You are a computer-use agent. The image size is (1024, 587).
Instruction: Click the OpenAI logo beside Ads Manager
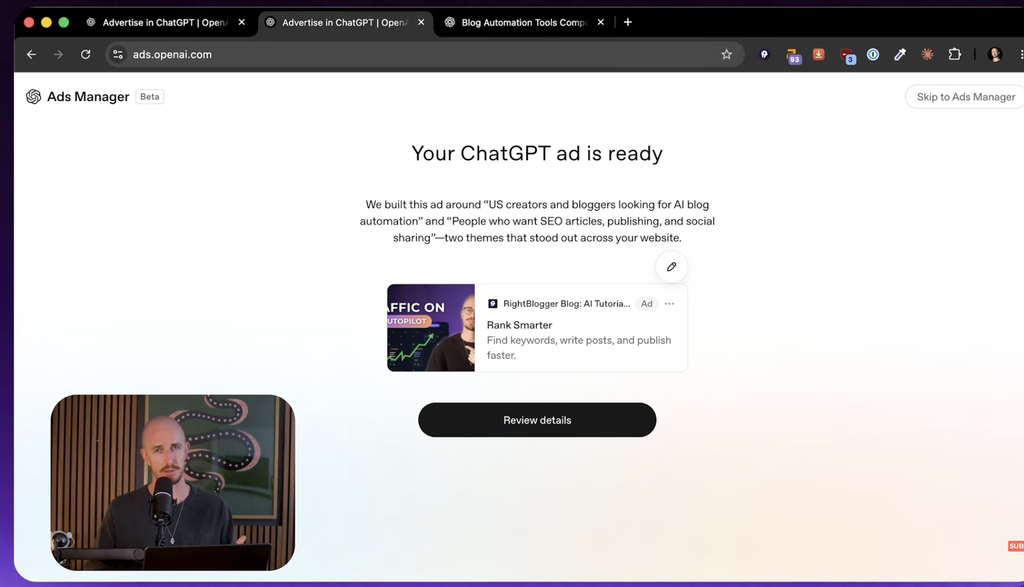click(x=33, y=97)
